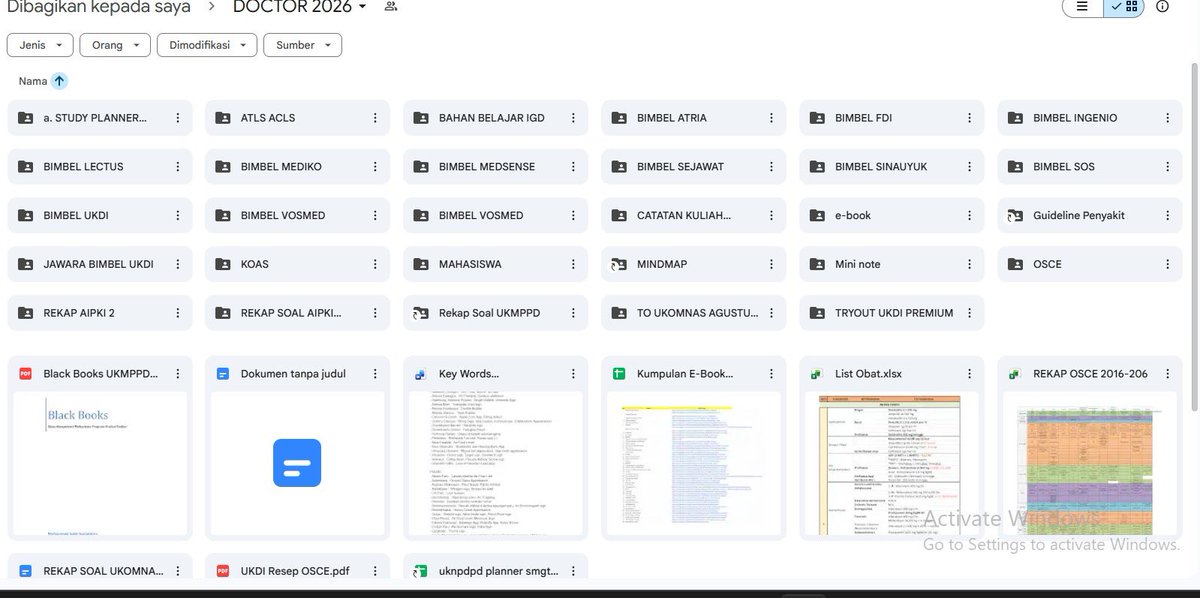
Task: Open more options for Key Words file
Action: click(x=573, y=374)
